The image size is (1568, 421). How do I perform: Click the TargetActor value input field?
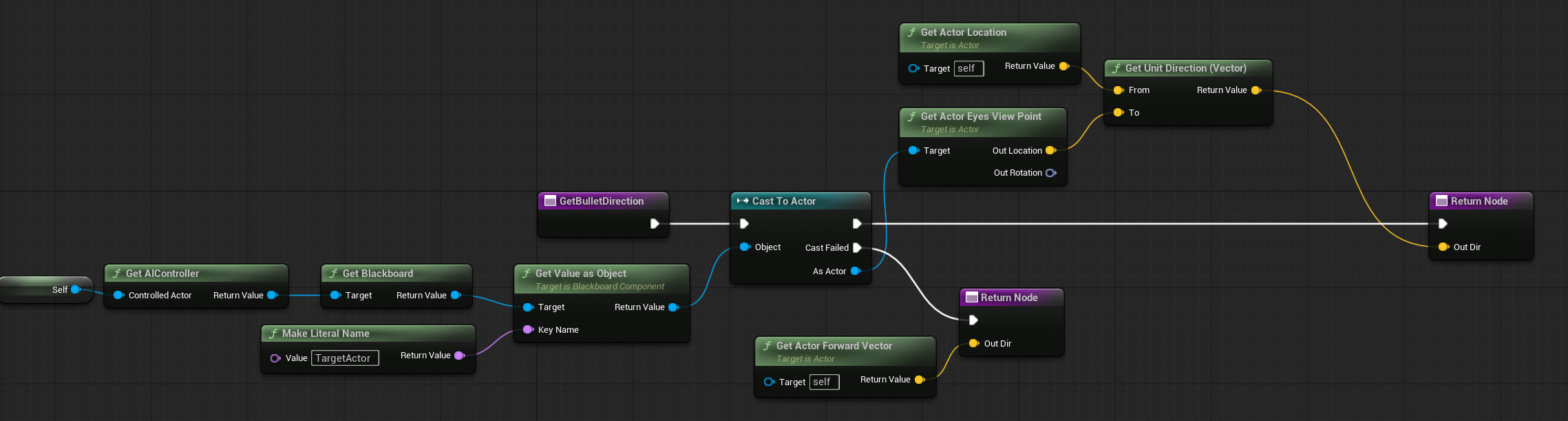pos(345,358)
